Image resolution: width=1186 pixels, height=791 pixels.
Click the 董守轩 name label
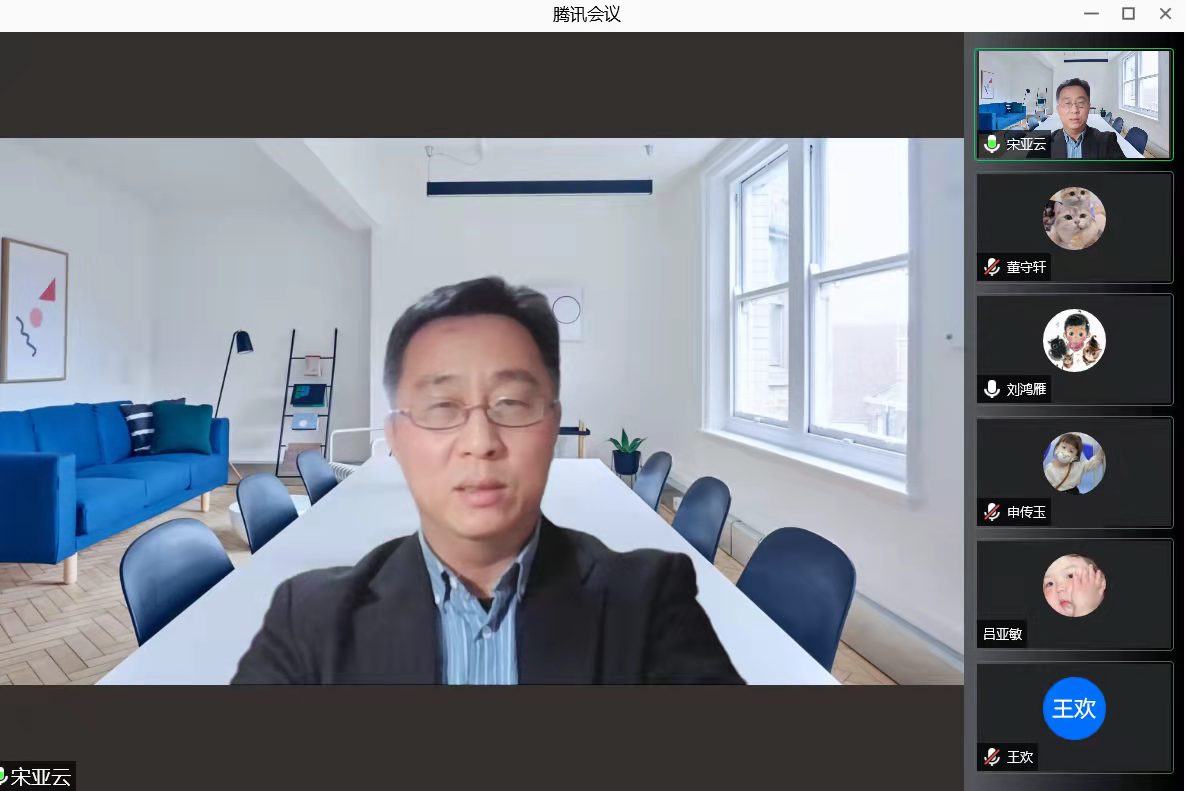pyautogui.click(x=1027, y=267)
